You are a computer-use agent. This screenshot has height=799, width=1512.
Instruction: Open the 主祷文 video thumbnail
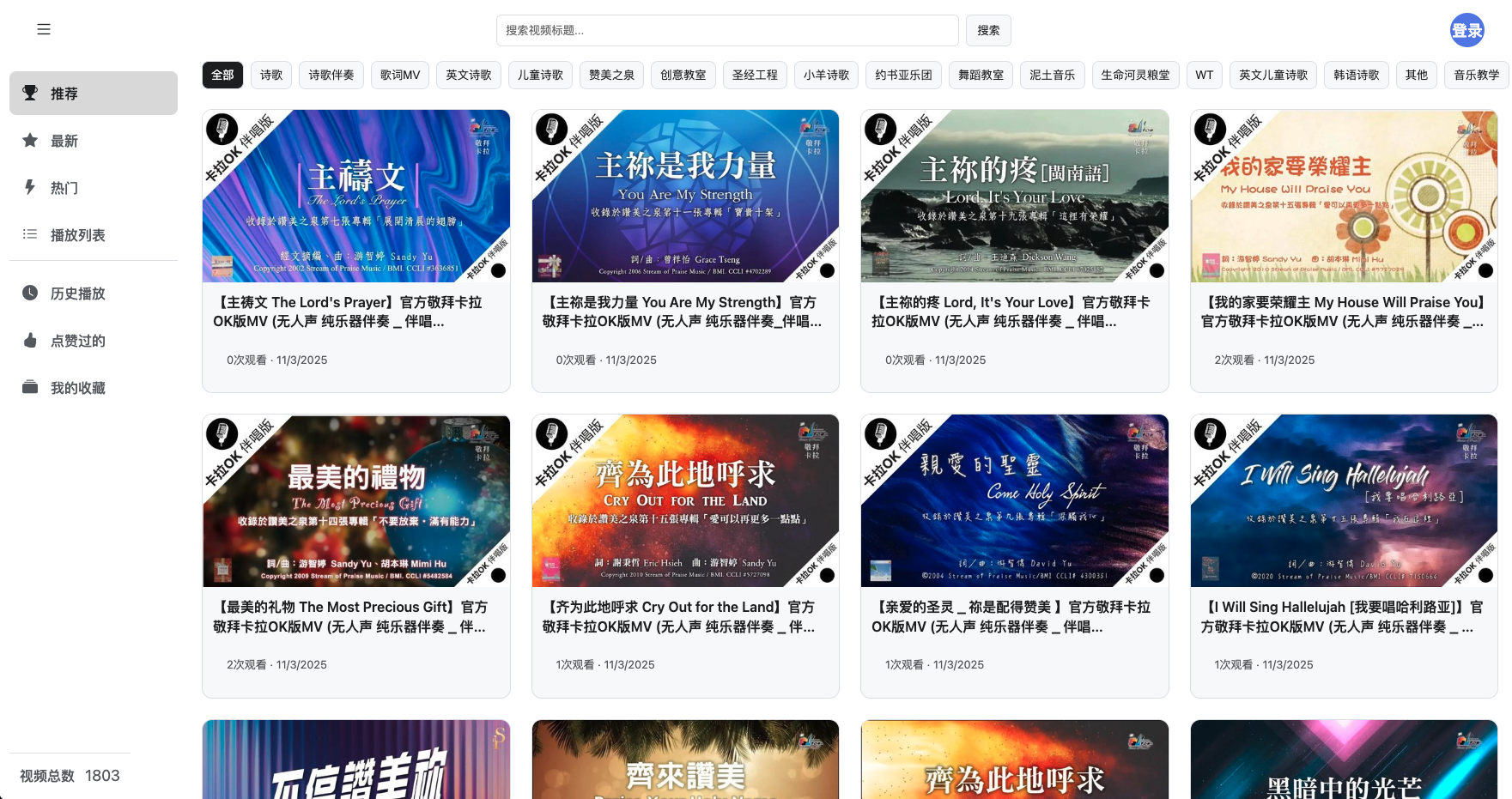356,196
